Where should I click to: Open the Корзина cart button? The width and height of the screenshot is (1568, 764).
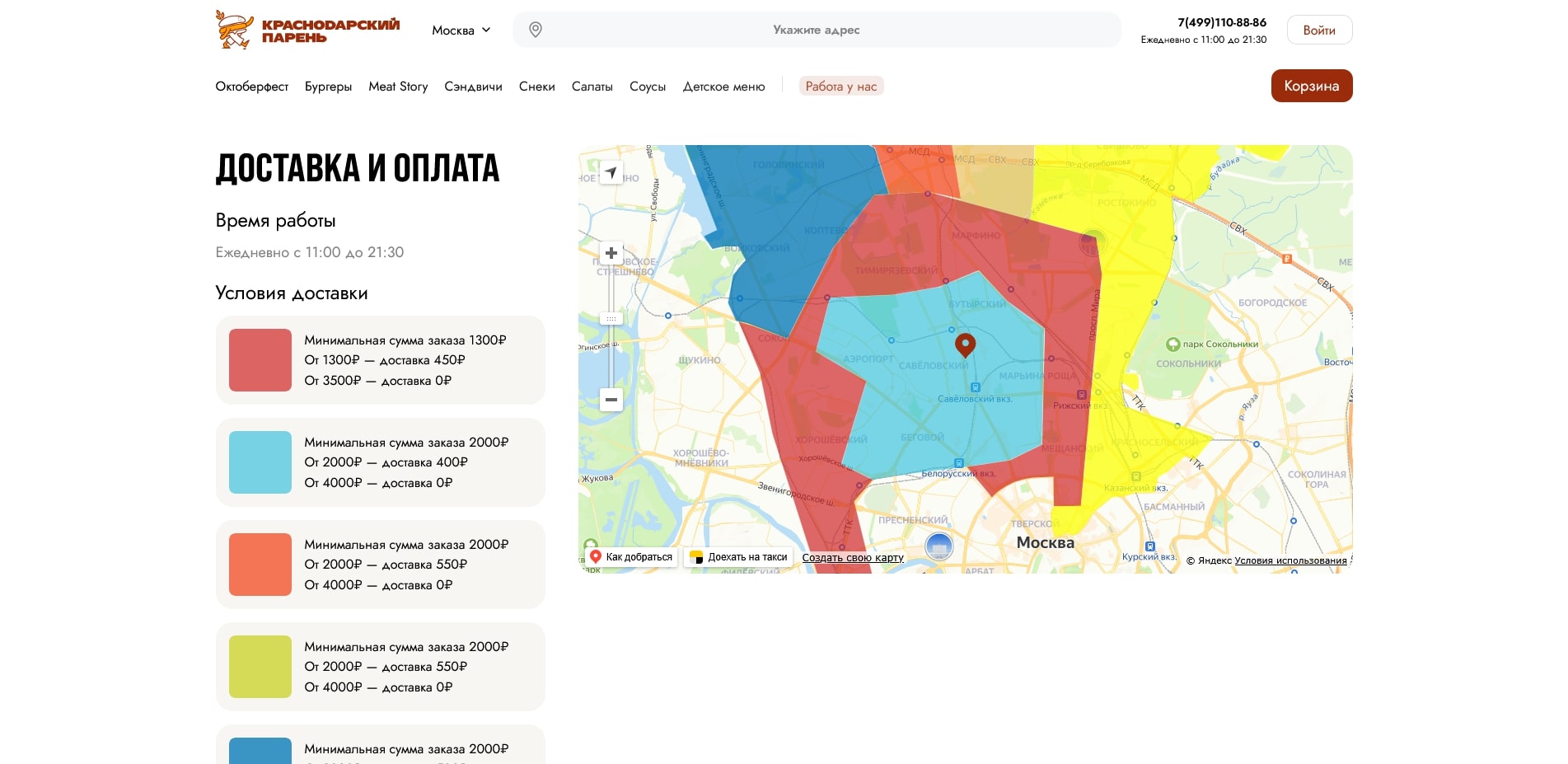(x=1311, y=86)
